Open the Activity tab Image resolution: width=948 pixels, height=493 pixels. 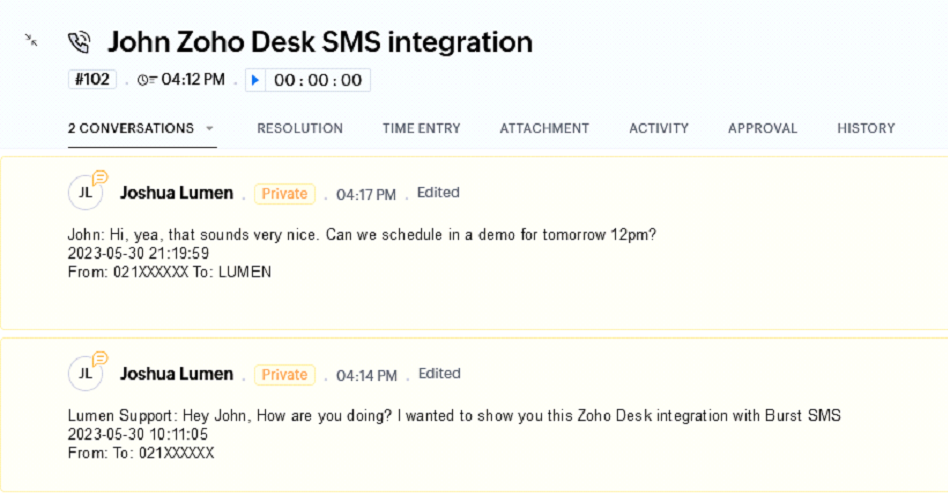[659, 128]
